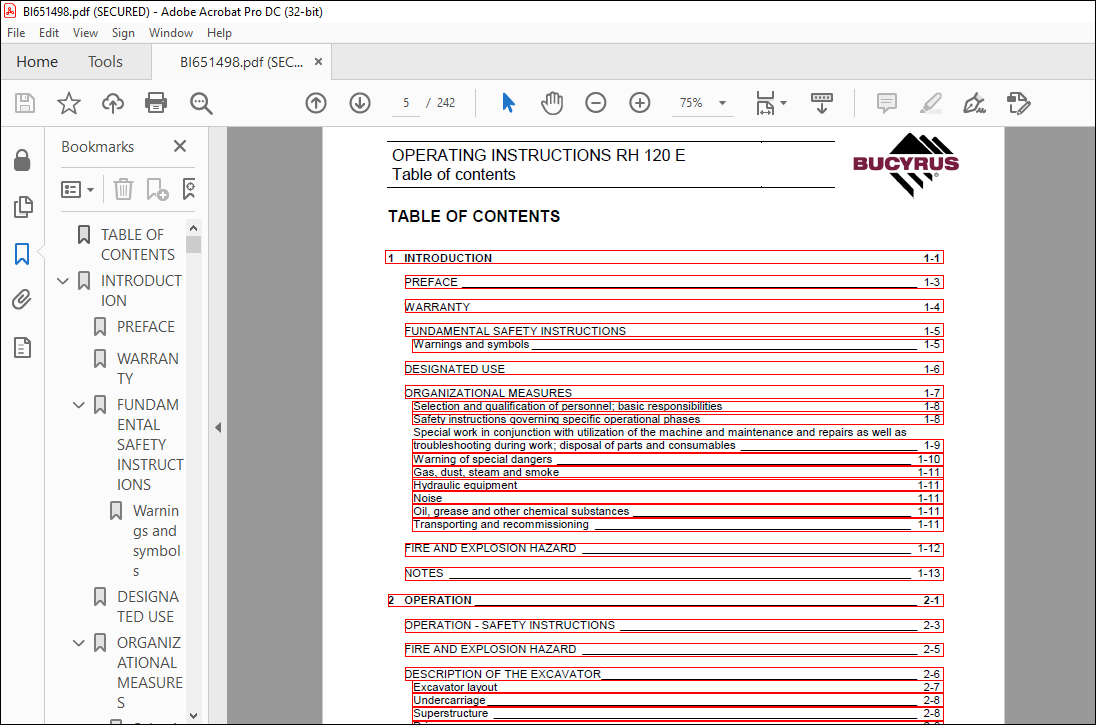Viewport: 1096px width, 725px height.
Task: Close the BI651498.pdf tab
Action: click(318, 62)
